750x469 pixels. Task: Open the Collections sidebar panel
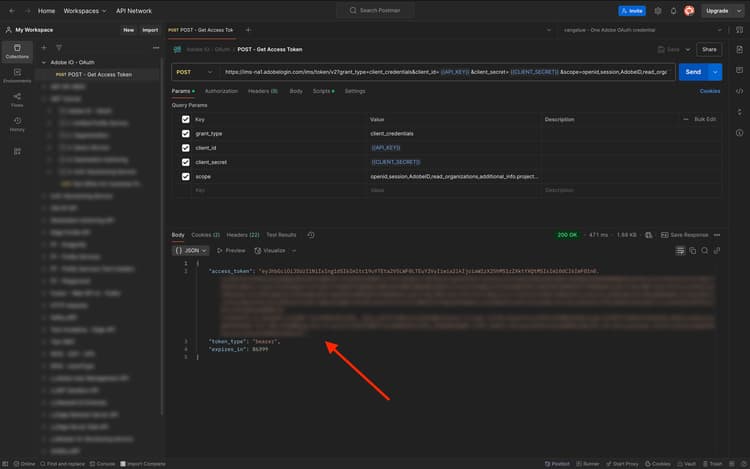(17, 51)
